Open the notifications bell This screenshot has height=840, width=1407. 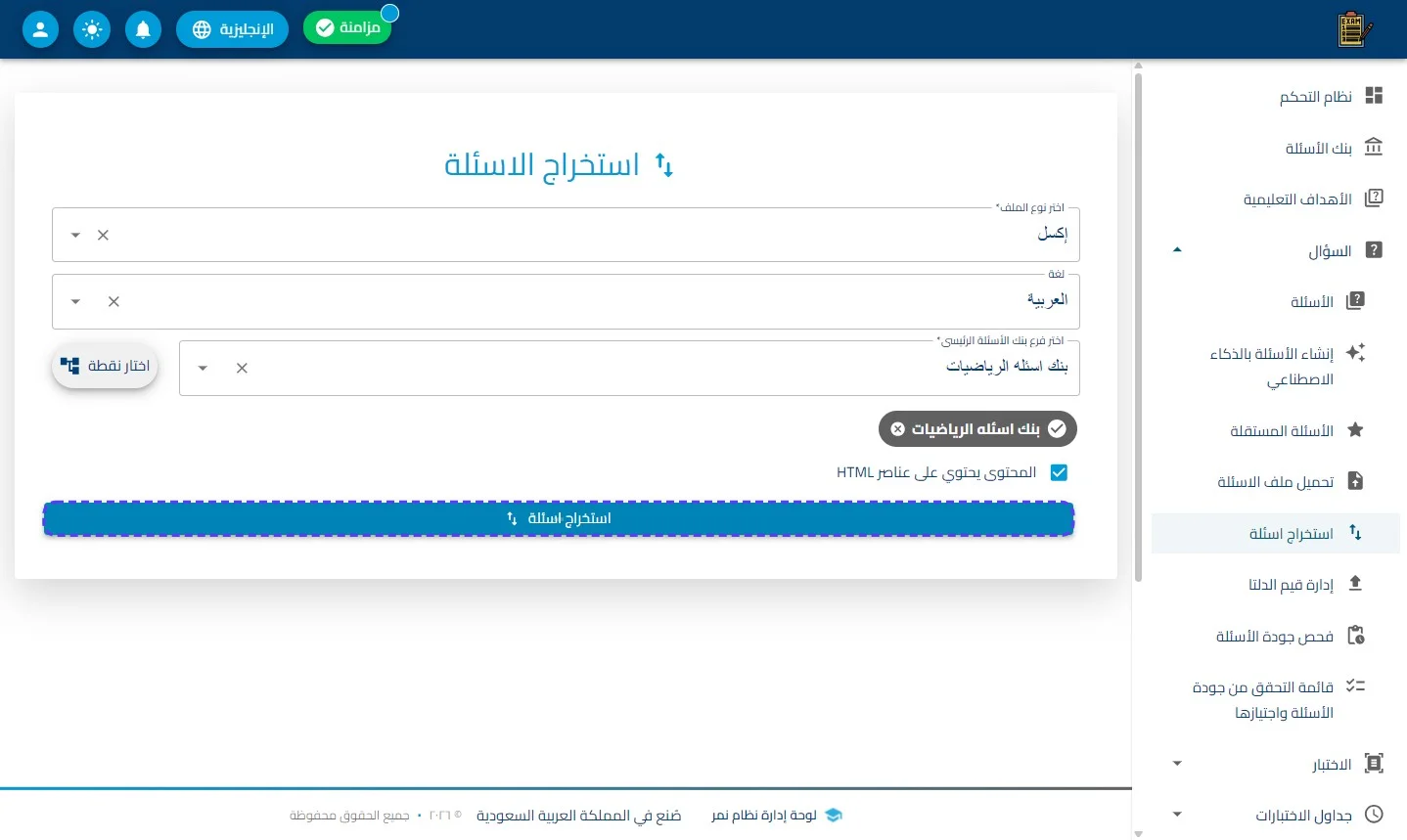click(143, 29)
